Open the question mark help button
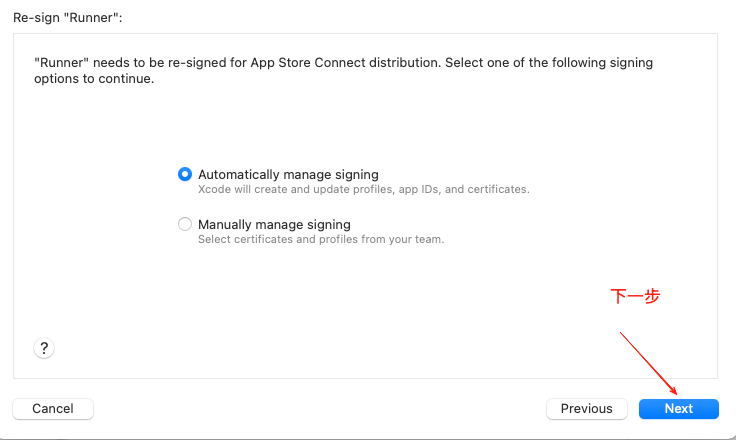 tap(44, 348)
